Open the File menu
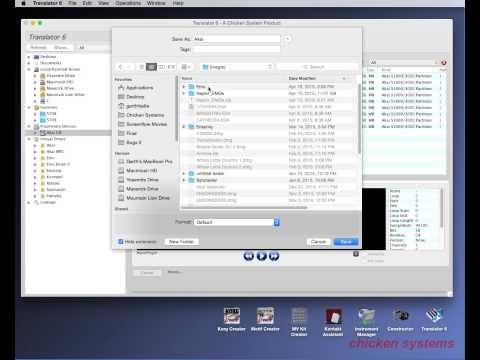This screenshot has height=360, width=480. pos(72,3)
